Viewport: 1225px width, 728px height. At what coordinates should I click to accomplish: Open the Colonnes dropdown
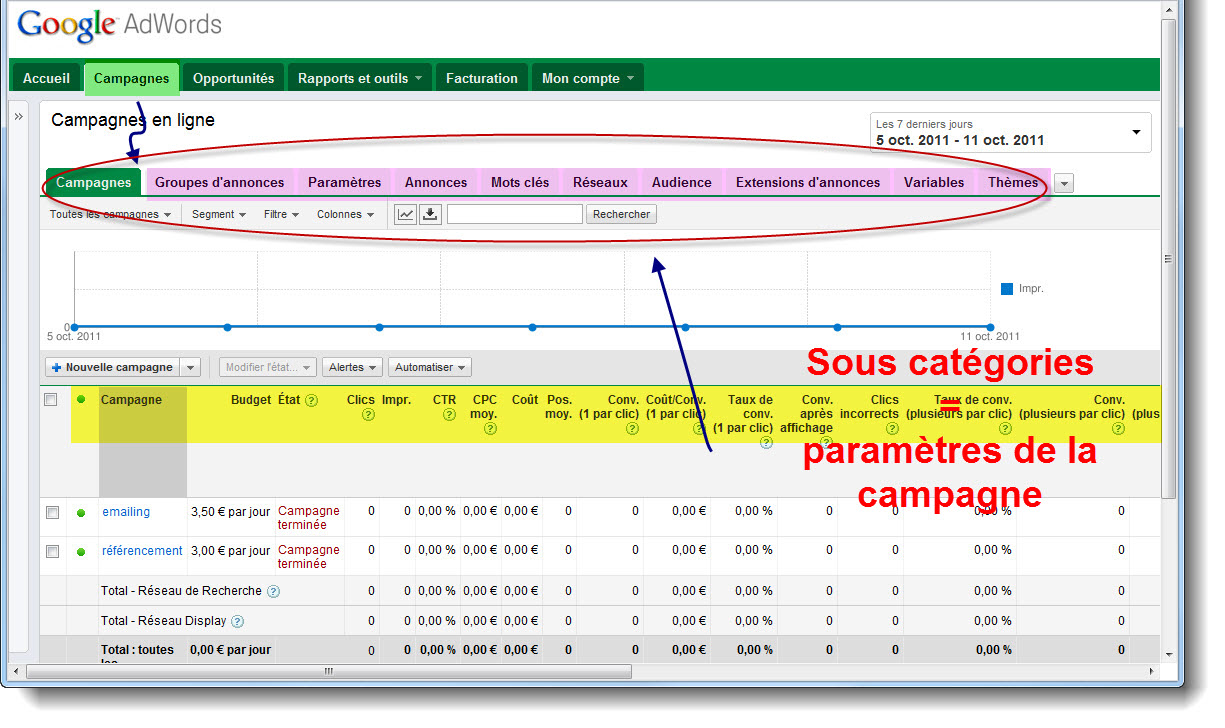345,214
